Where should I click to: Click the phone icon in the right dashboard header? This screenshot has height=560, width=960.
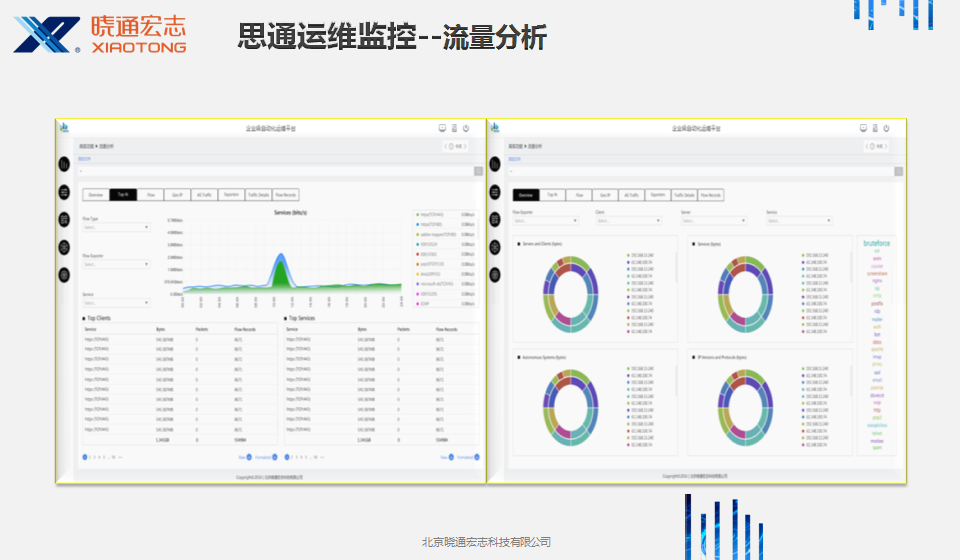[x=875, y=129]
